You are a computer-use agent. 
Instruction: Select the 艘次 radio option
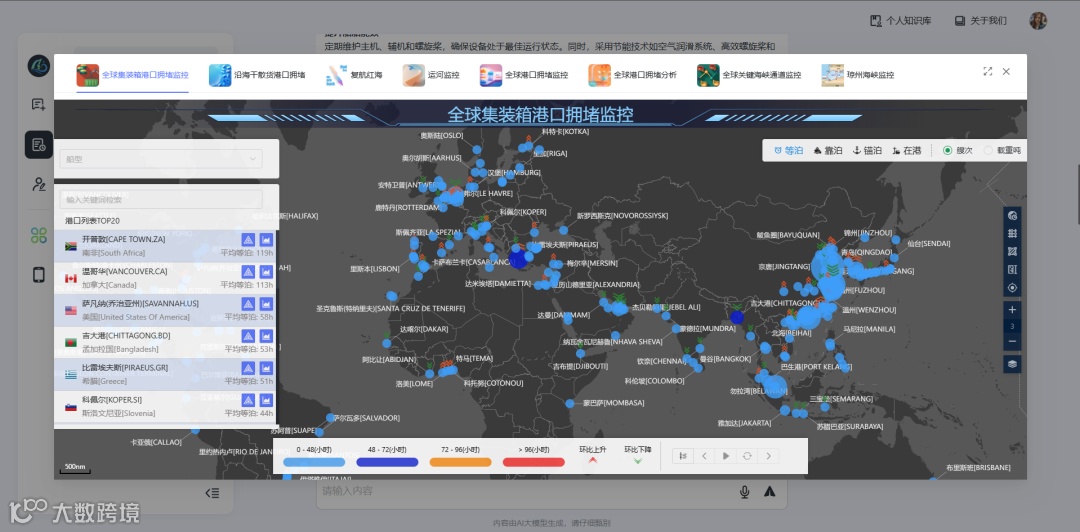[958, 150]
